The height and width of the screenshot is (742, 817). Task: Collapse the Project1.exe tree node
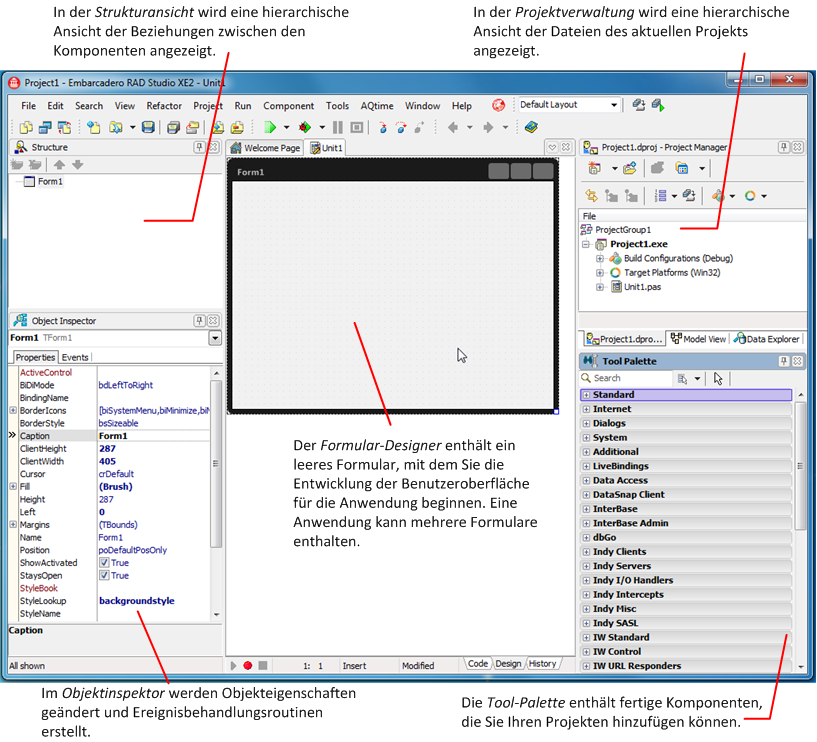586,244
